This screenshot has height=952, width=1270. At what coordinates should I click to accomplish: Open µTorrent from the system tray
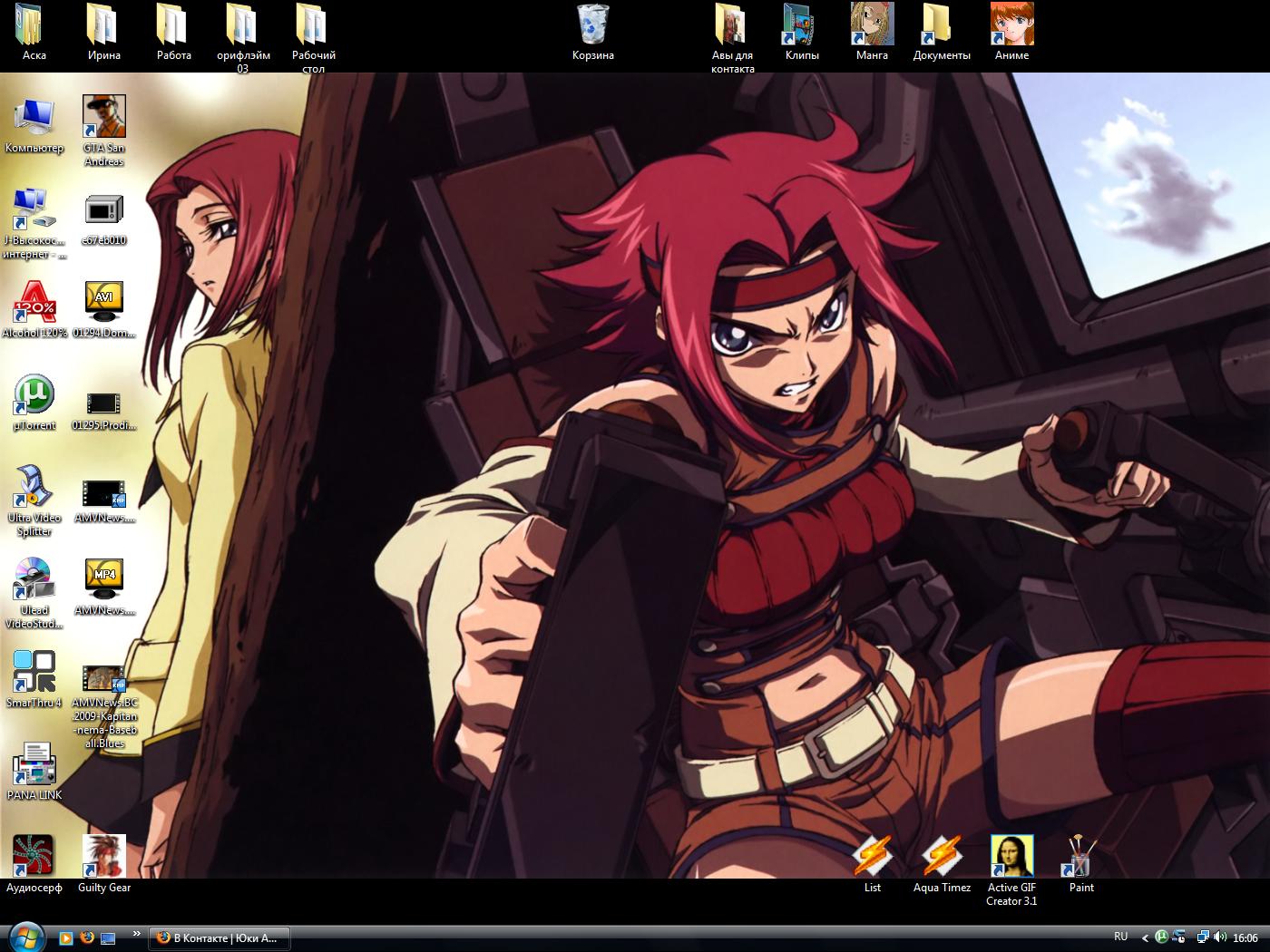(1161, 937)
